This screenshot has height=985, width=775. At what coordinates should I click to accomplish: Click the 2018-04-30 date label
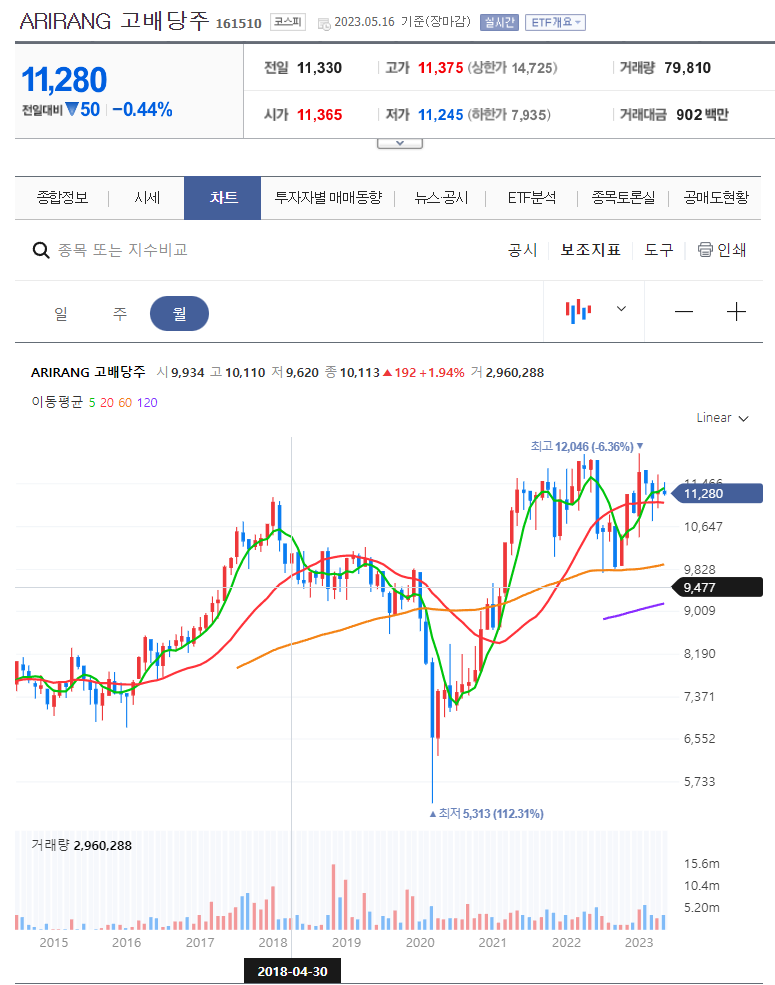point(292,971)
